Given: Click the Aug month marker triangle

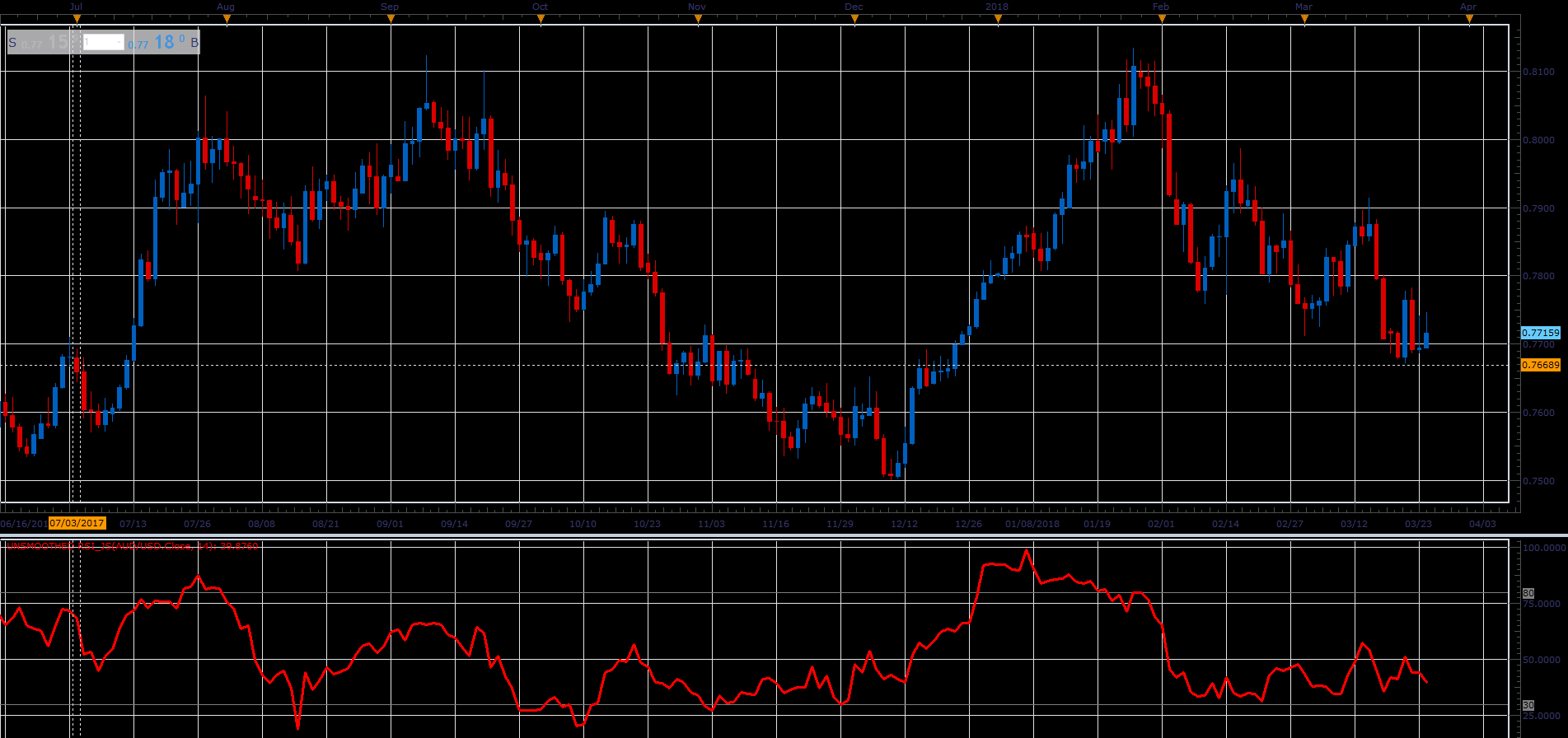Looking at the screenshot, I should 227,20.
